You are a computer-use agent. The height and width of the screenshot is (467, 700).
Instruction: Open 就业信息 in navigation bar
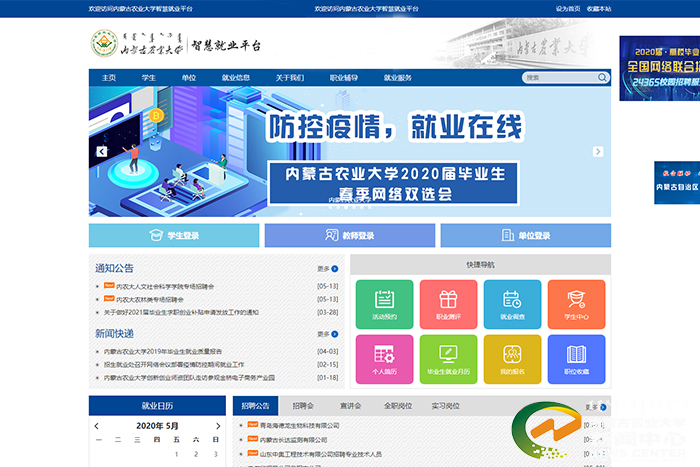236,77
